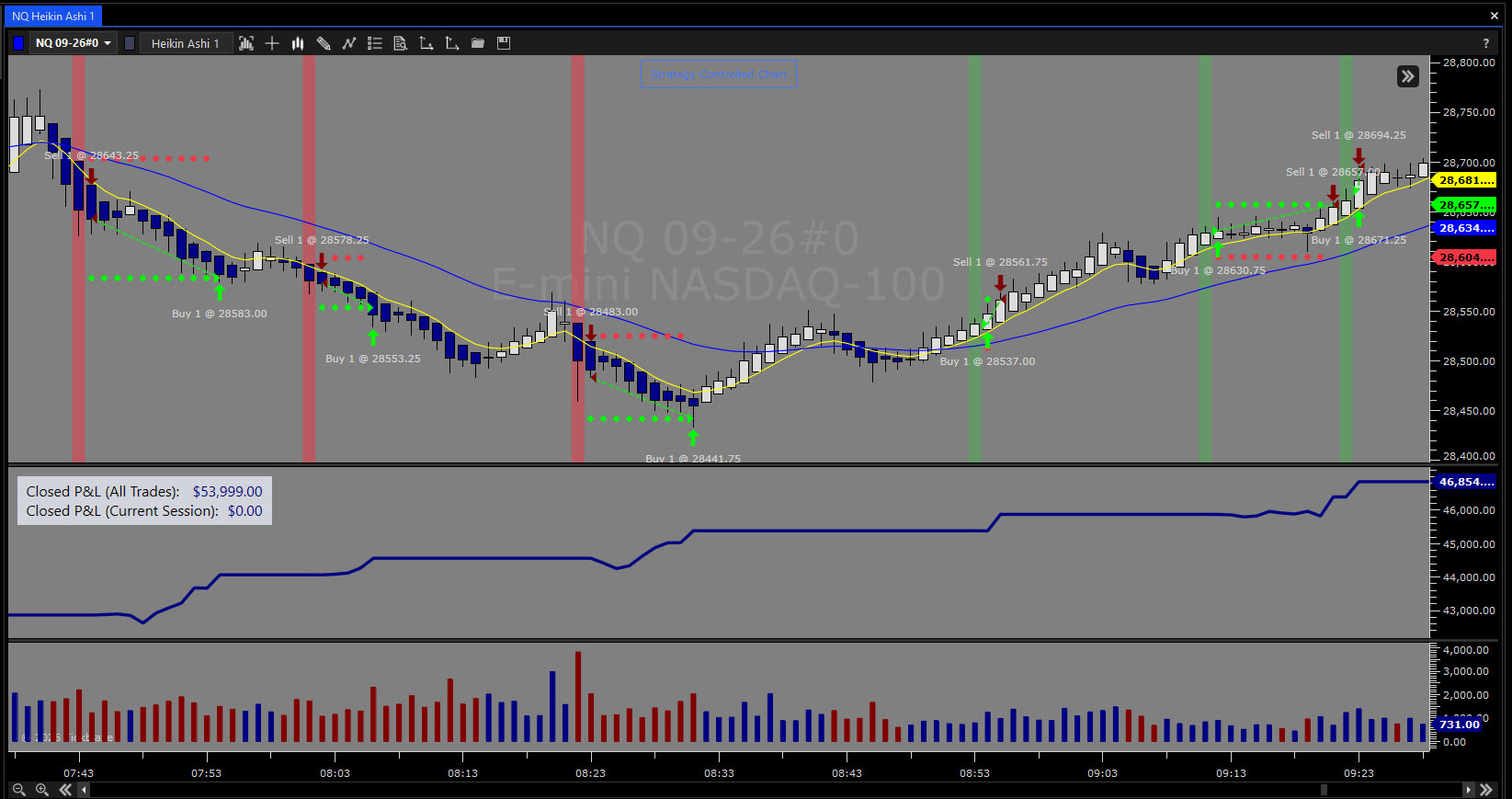The height and width of the screenshot is (799, 1512).
Task: Zoom in with the plus magnifier
Action: coord(42,790)
